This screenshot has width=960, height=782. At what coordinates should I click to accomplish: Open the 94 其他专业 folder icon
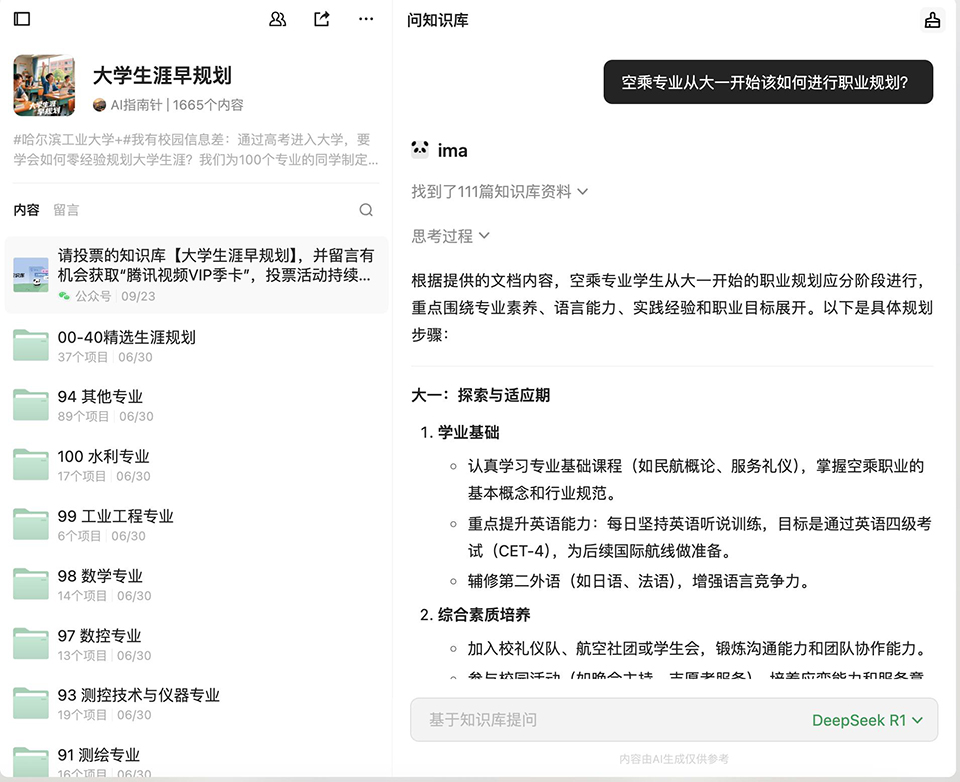point(31,405)
